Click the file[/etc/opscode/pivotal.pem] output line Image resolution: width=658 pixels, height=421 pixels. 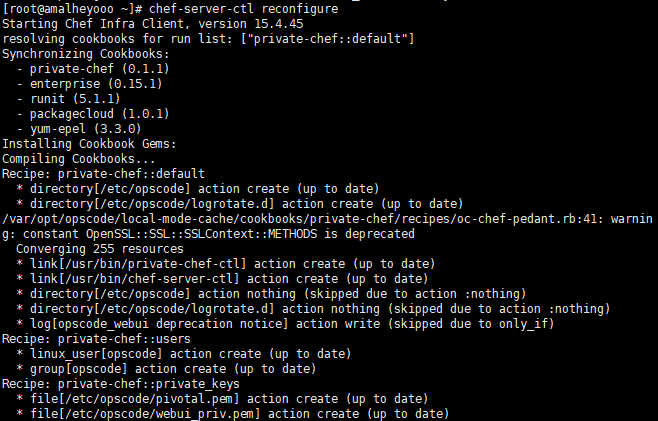(222, 398)
